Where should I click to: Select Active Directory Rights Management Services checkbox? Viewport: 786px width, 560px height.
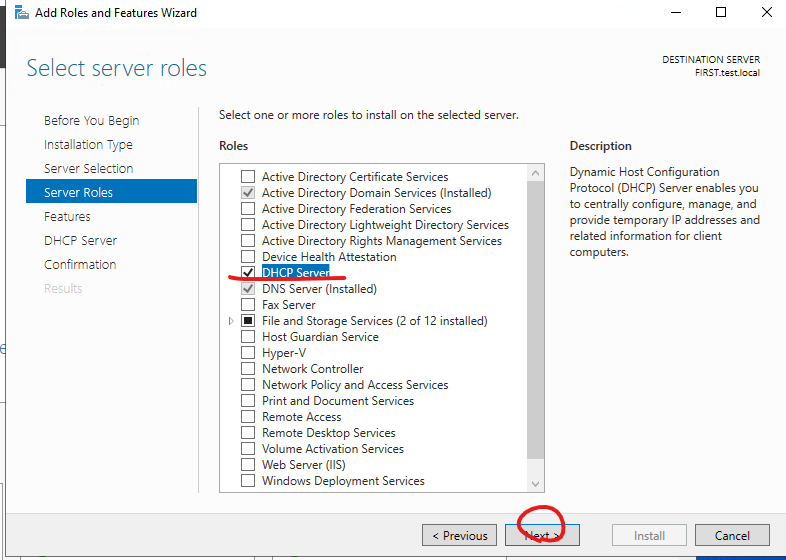(248, 241)
